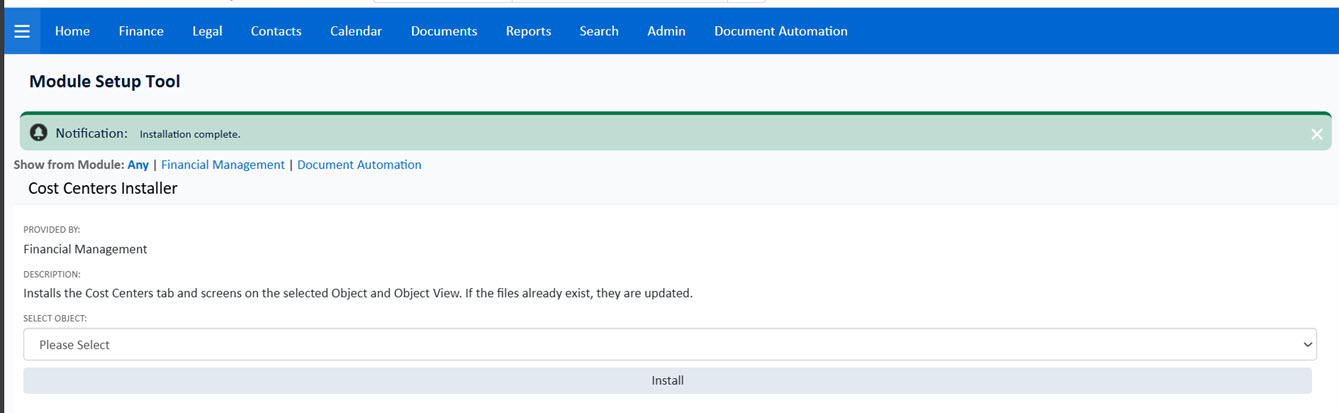Navigate to the Calendar menu
This screenshot has width=1339, height=413.
pyautogui.click(x=356, y=31)
